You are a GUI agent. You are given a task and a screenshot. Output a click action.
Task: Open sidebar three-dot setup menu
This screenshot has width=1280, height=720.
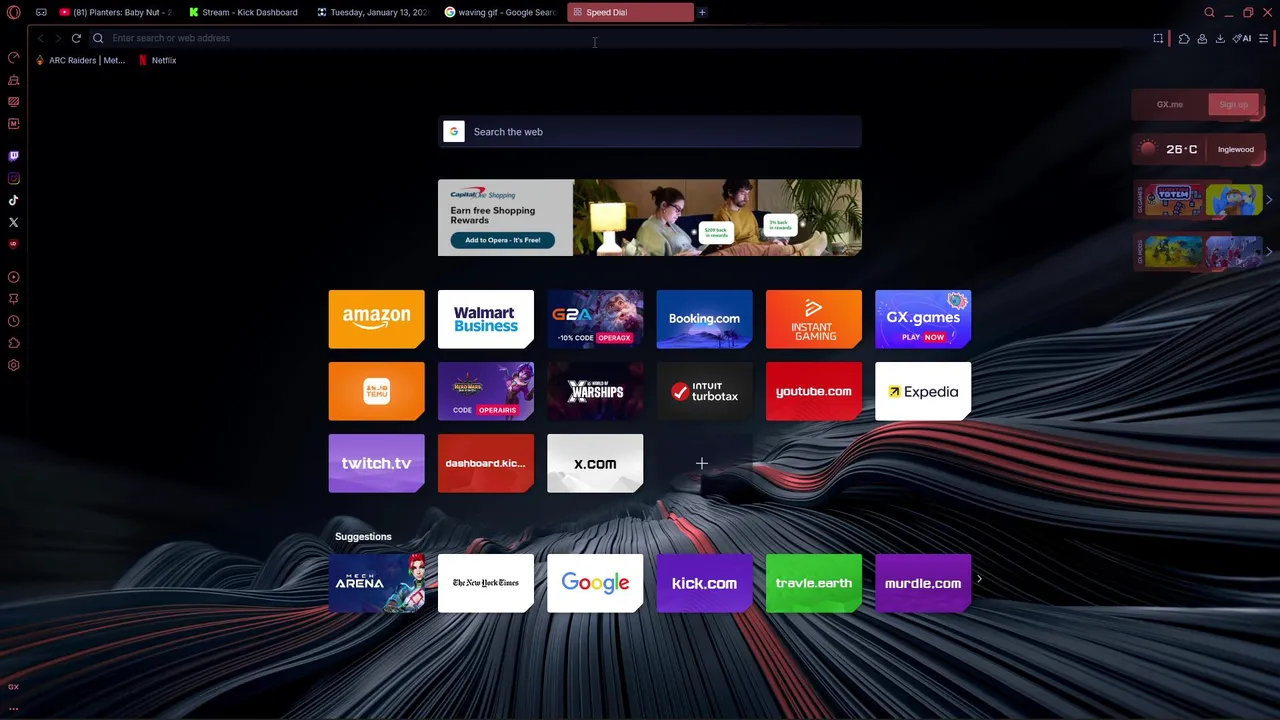(14, 708)
